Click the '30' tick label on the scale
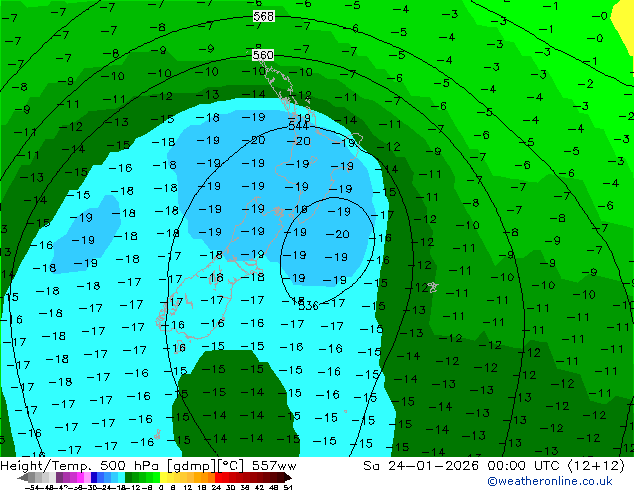Screen dimensions: 634x490 [x=231, y=487]
